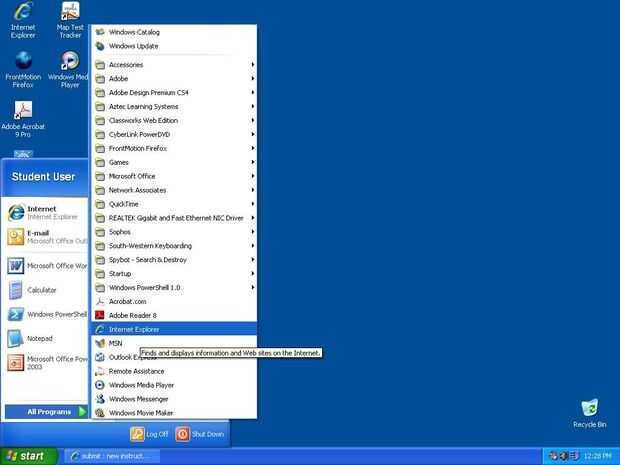
Task: Click the Adobe Reader 8 red icon
Action: pyautogui.click(x=100, y=315)
